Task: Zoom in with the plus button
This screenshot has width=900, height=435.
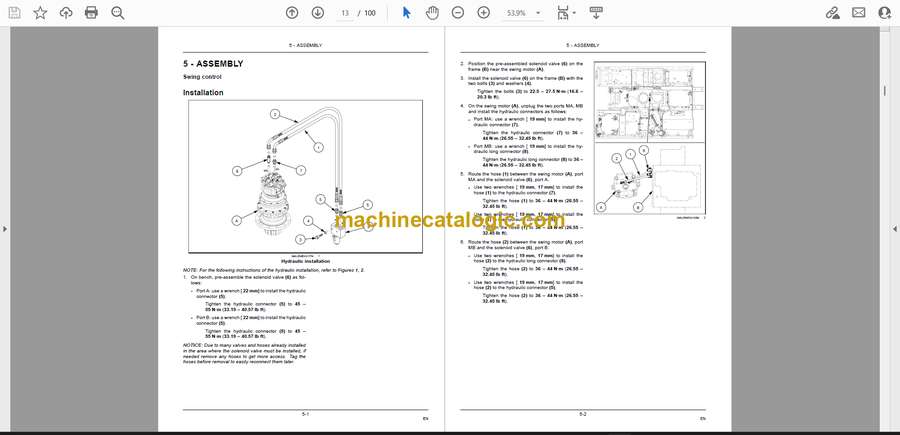Action: 484,13
